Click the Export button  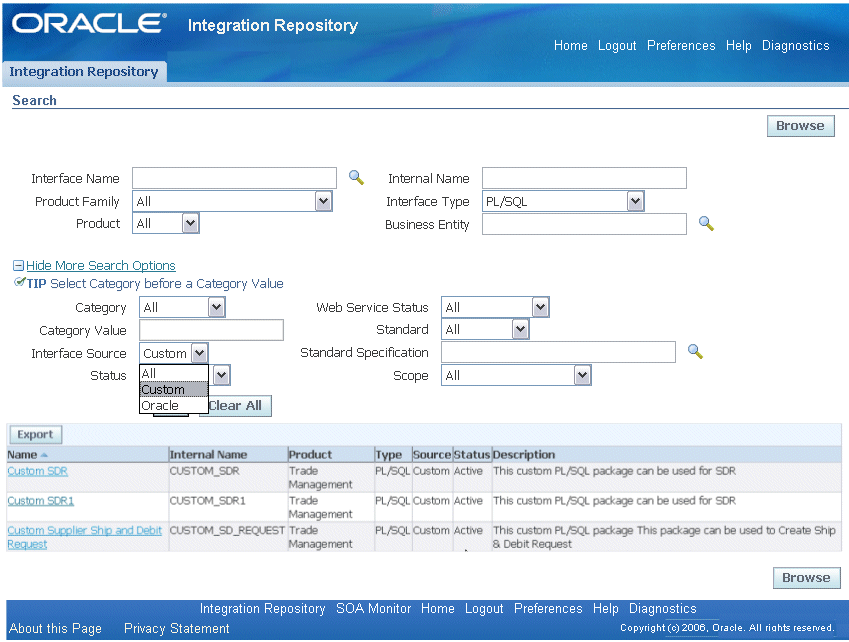pyautogui.click(x=35, y=434)
